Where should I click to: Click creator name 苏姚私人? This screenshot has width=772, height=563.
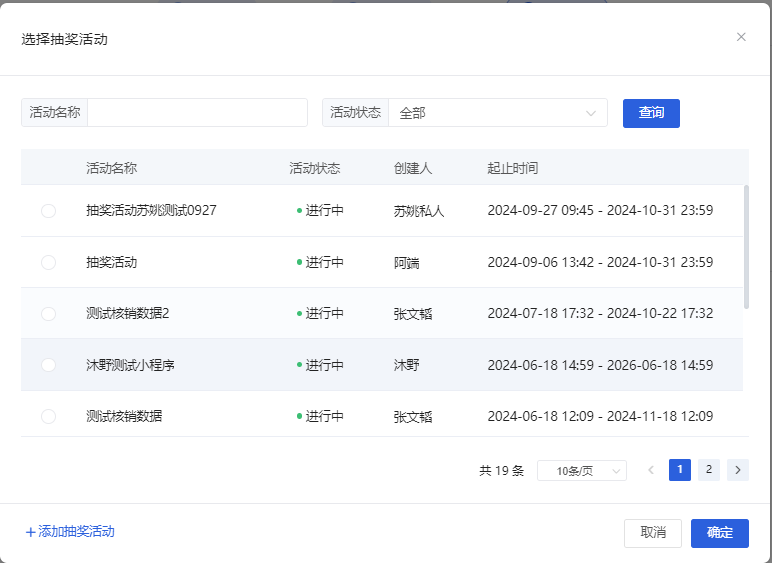point(418,211)
